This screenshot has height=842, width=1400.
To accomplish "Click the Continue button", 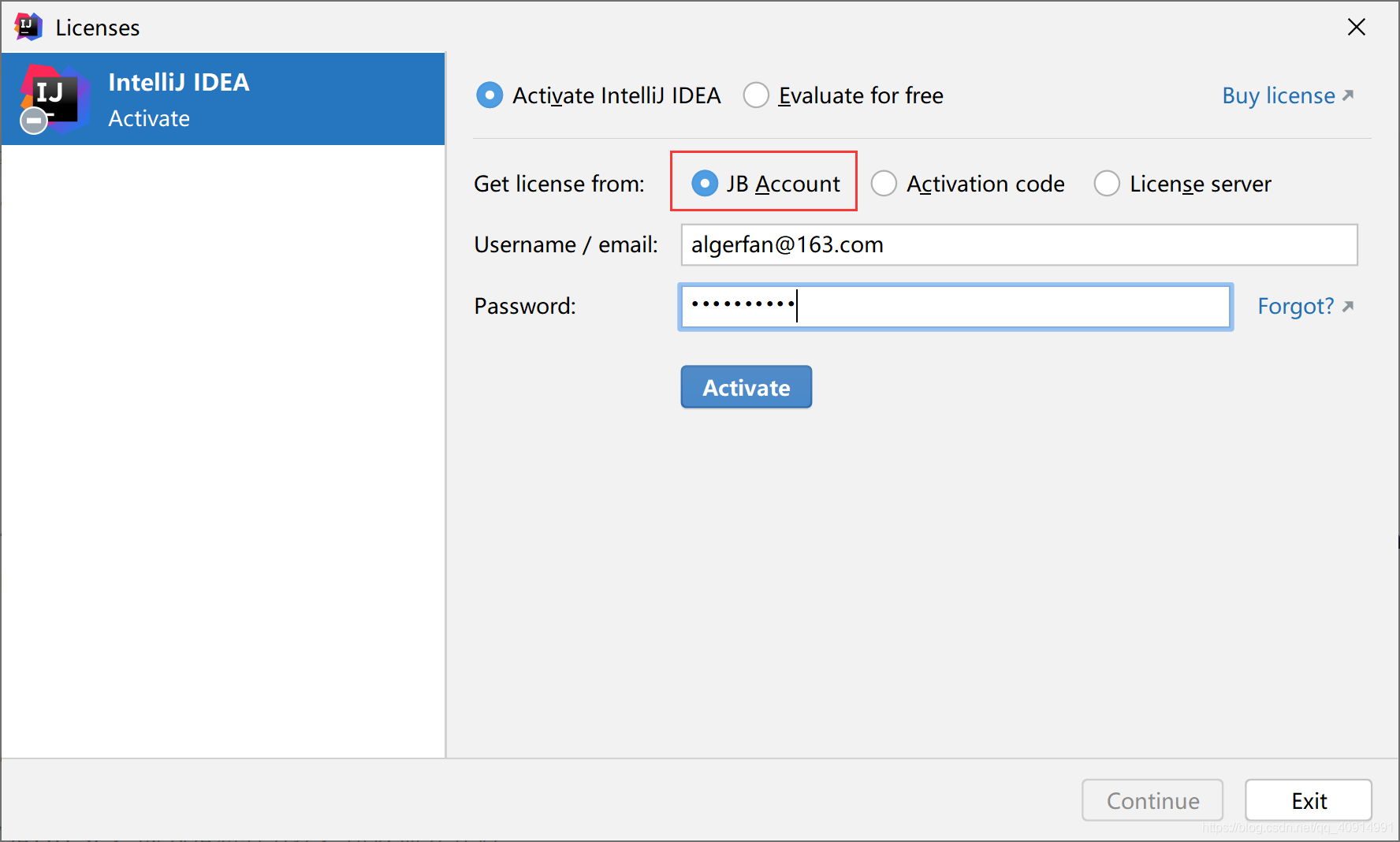I will (1152, 800).
